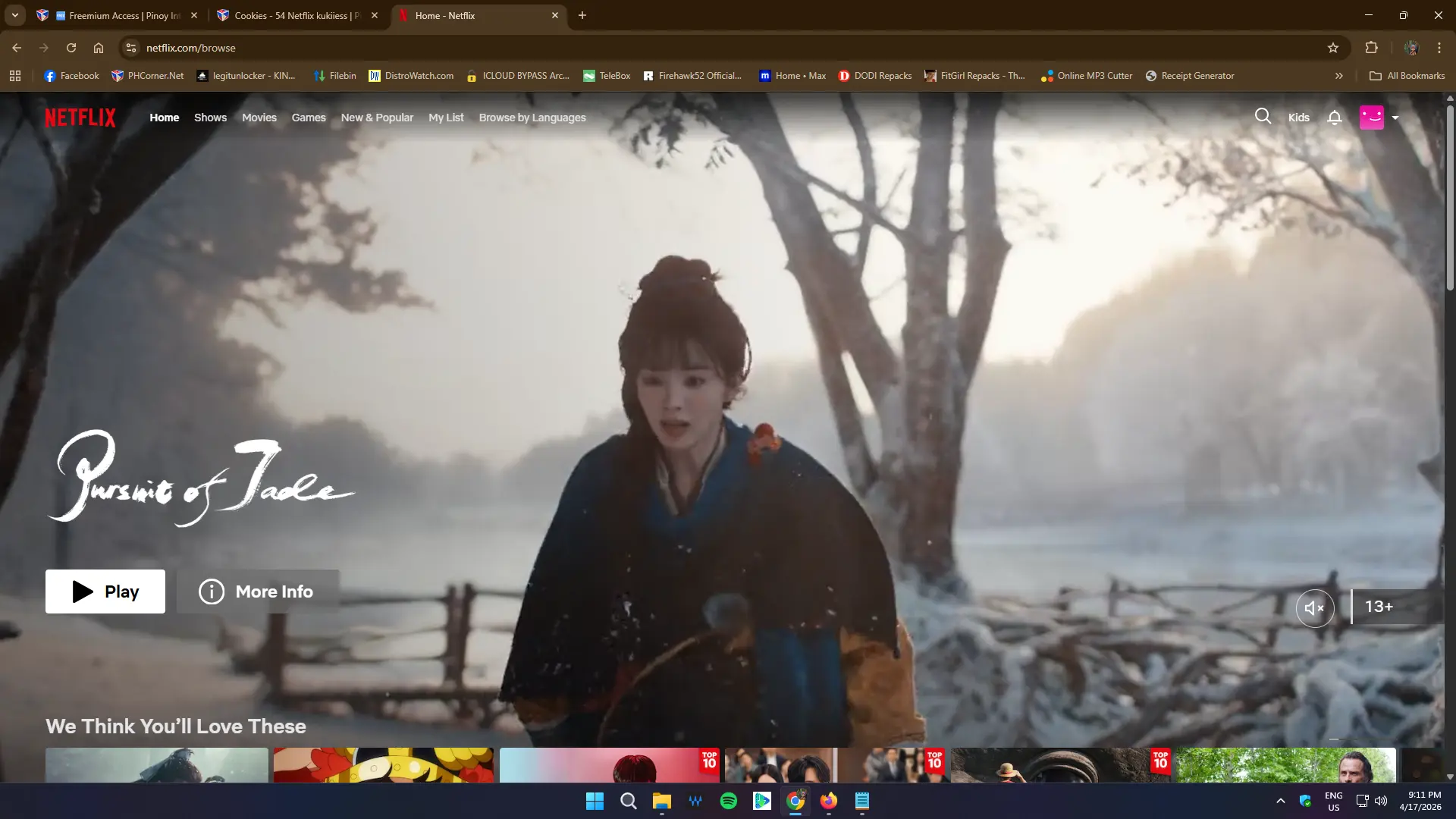Open Spotify from the taskbar
The height and width of the screenshot is (819, 1456).
(729, 801)
